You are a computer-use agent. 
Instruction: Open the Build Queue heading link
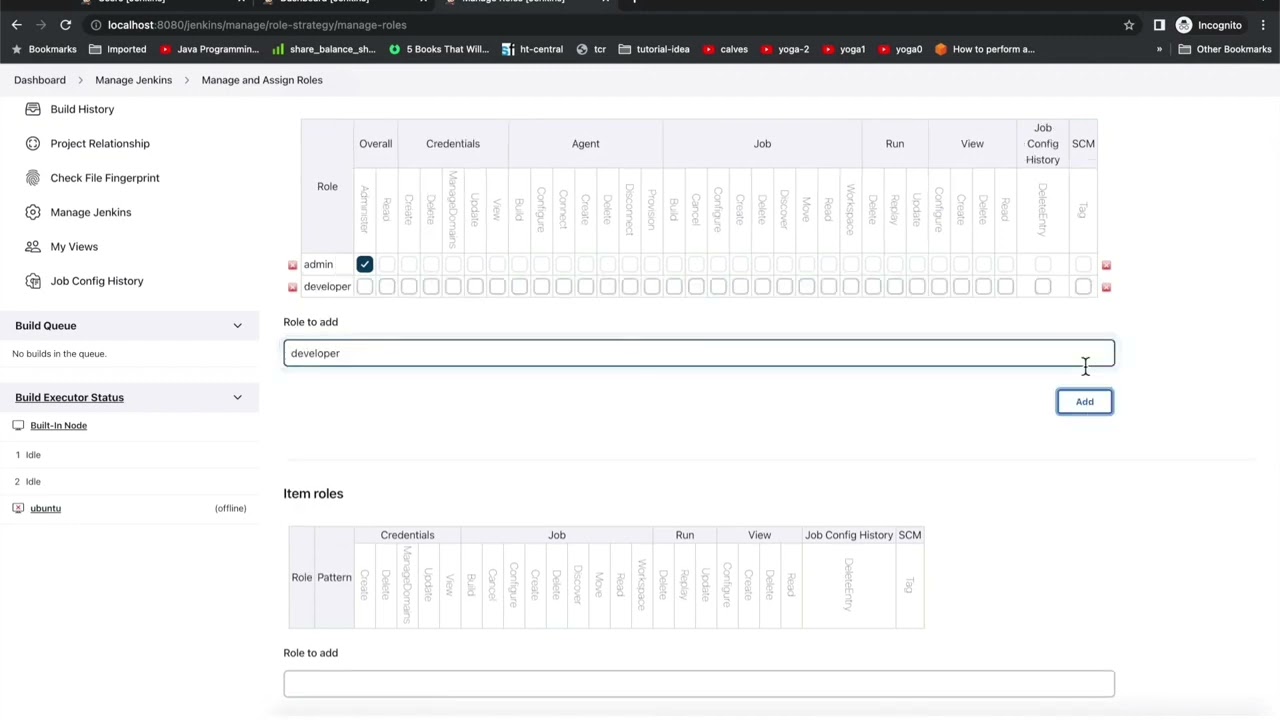pos(45,326)
